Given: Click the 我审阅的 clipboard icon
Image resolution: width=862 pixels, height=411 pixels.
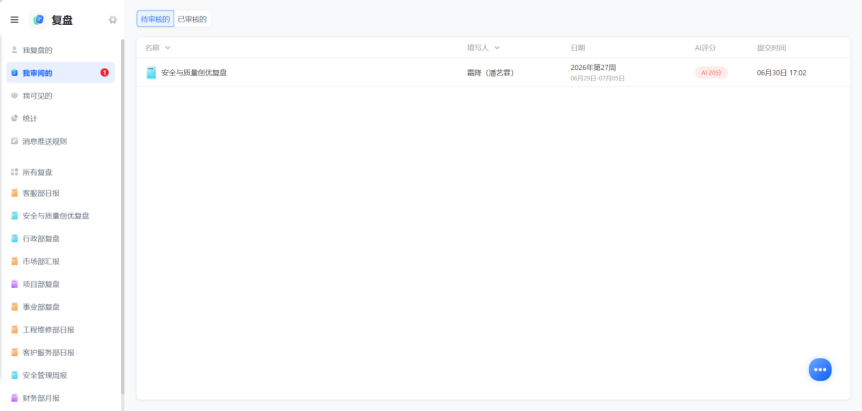Looking at the screenshot, I should 15,73.
